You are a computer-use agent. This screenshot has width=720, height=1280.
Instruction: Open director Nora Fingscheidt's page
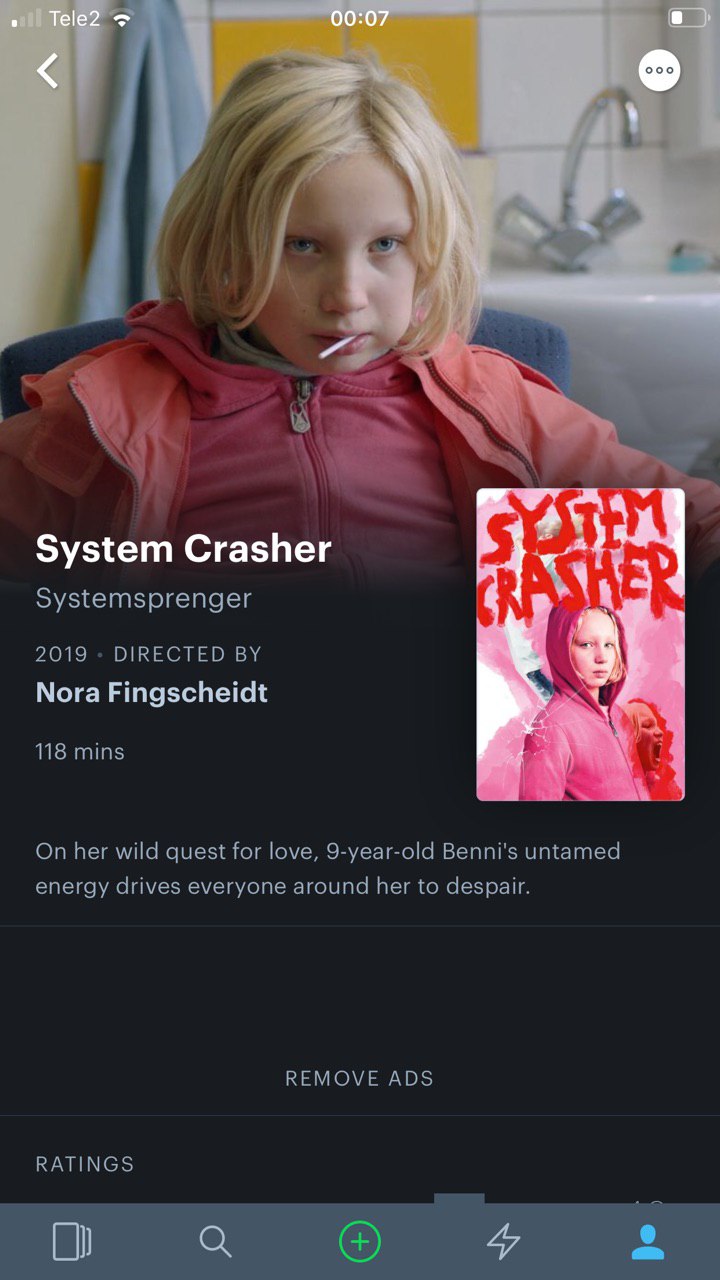coord(152,692)
